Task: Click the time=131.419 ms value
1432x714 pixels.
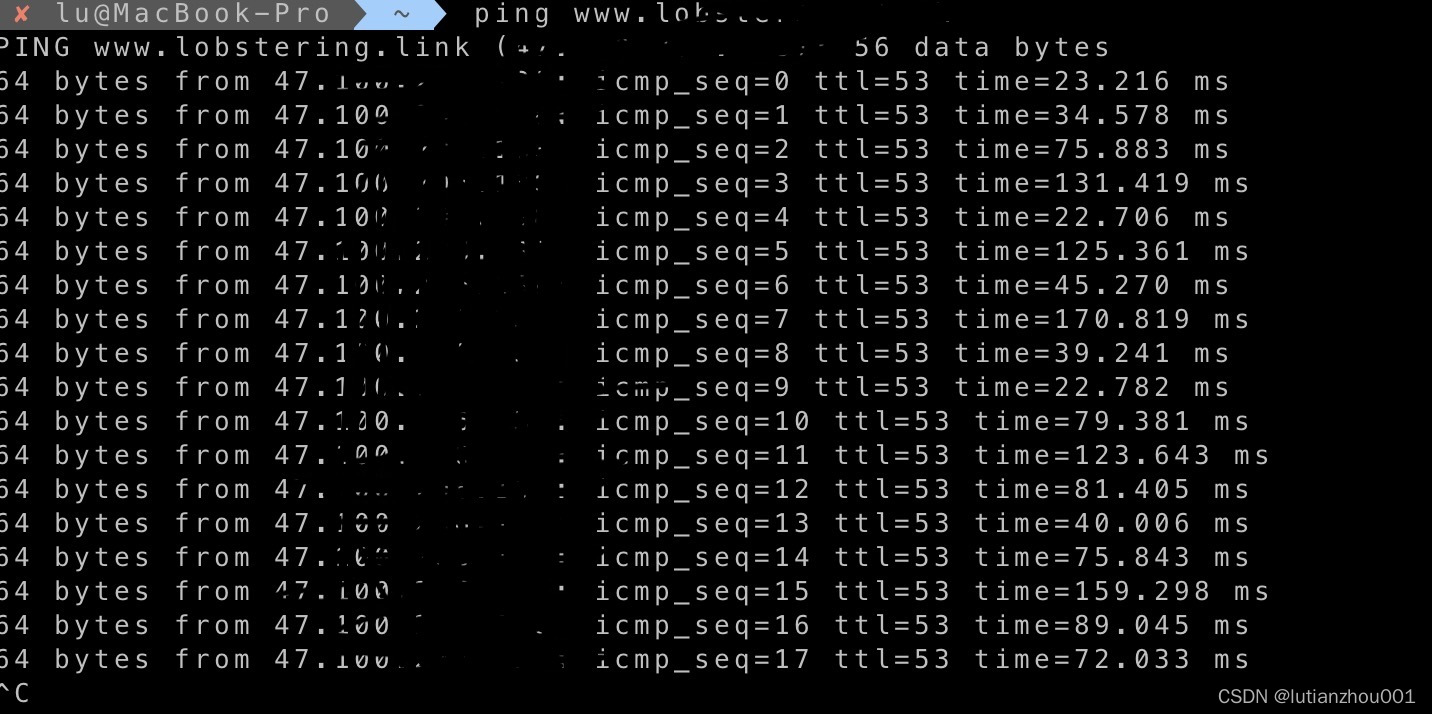Action: (1102, 184)
